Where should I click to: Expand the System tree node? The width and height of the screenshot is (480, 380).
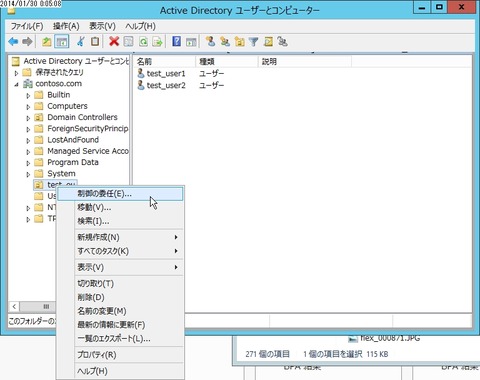pos(28,175)
